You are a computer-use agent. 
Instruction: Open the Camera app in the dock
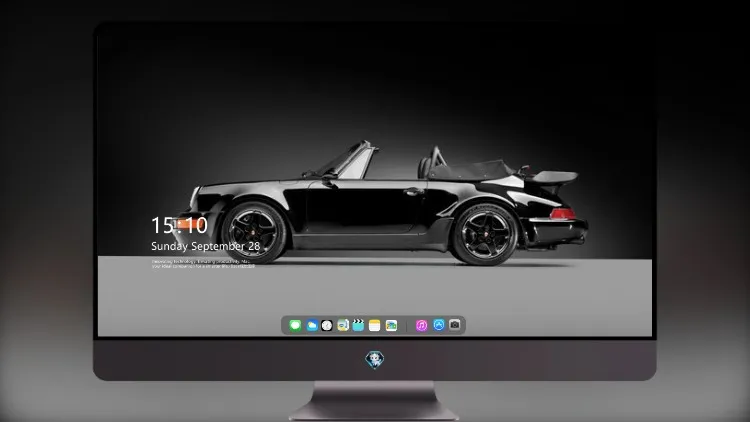455,325
